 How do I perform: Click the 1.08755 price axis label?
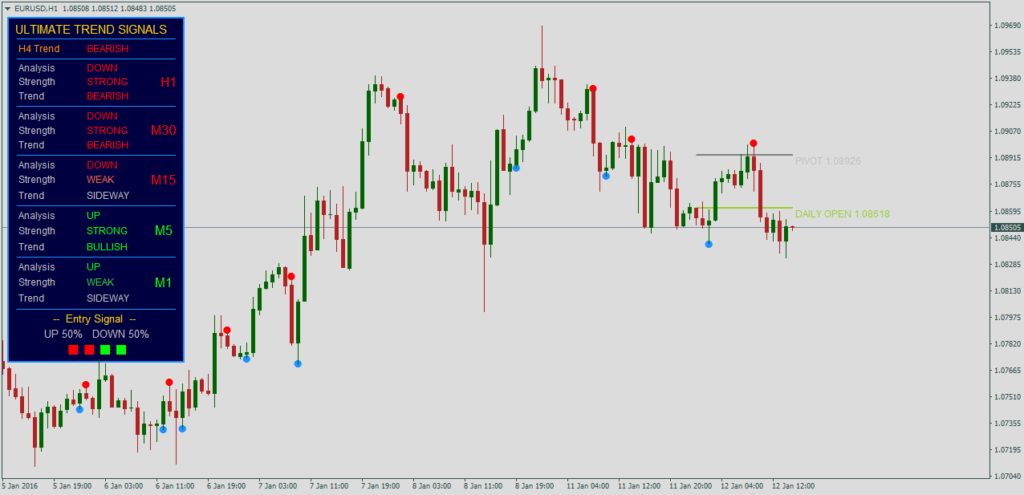click(x=1007, y=184)
